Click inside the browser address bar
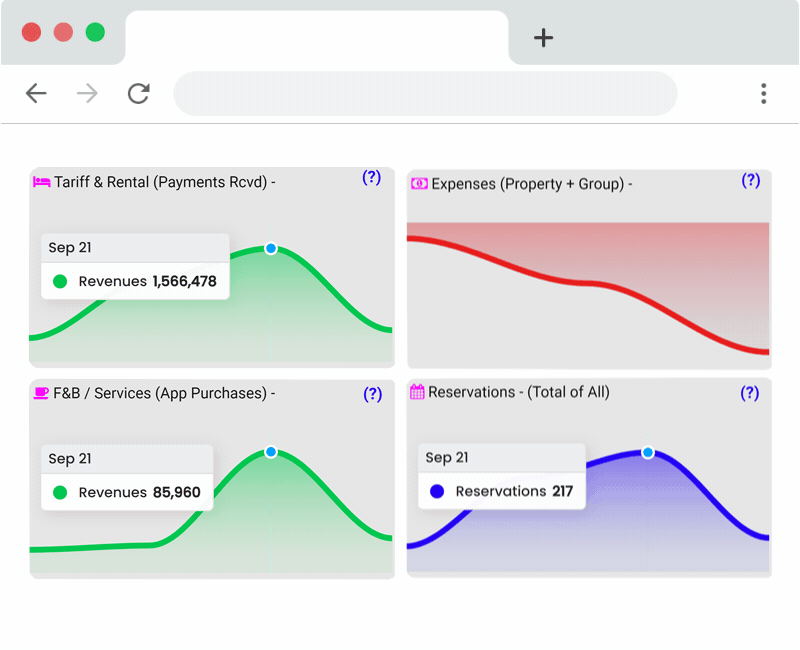This screenshot has width=800, height=650. pyautogui.click(x=425, y=93)
